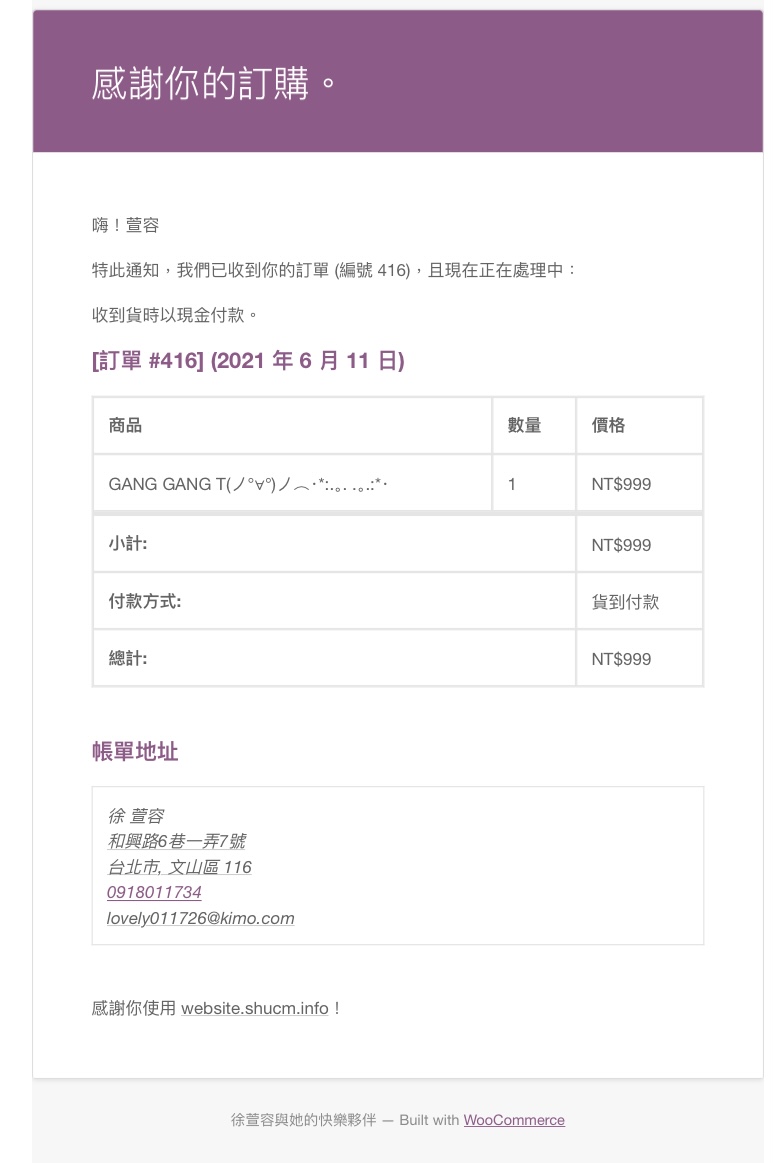Image resolution: width=775 pixels, height=1163 pixels.
Task: Click the 貨到付款 payment method value
Action: click(625, 602)
